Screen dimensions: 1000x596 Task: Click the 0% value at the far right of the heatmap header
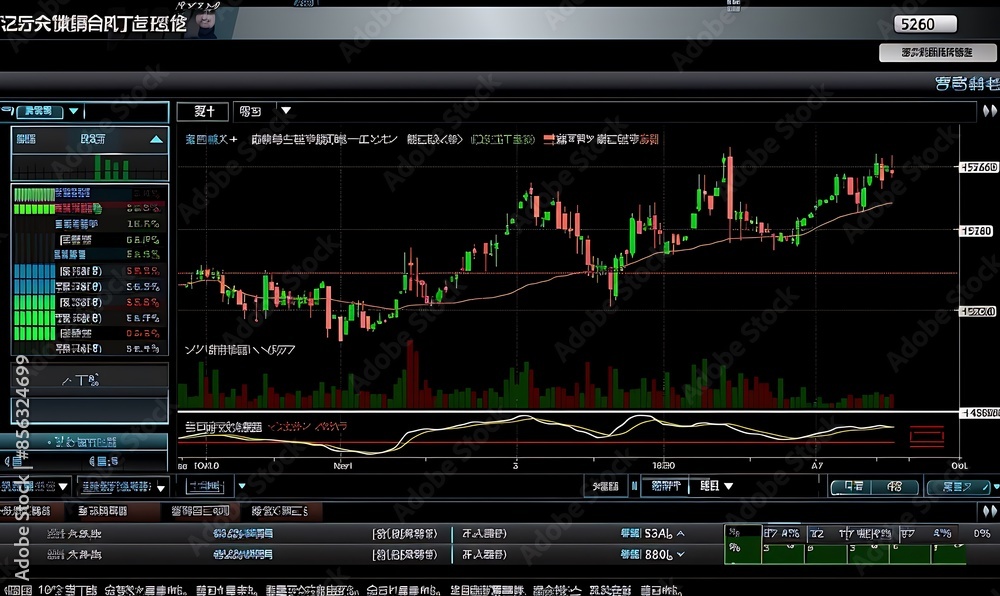click(982, 533)
